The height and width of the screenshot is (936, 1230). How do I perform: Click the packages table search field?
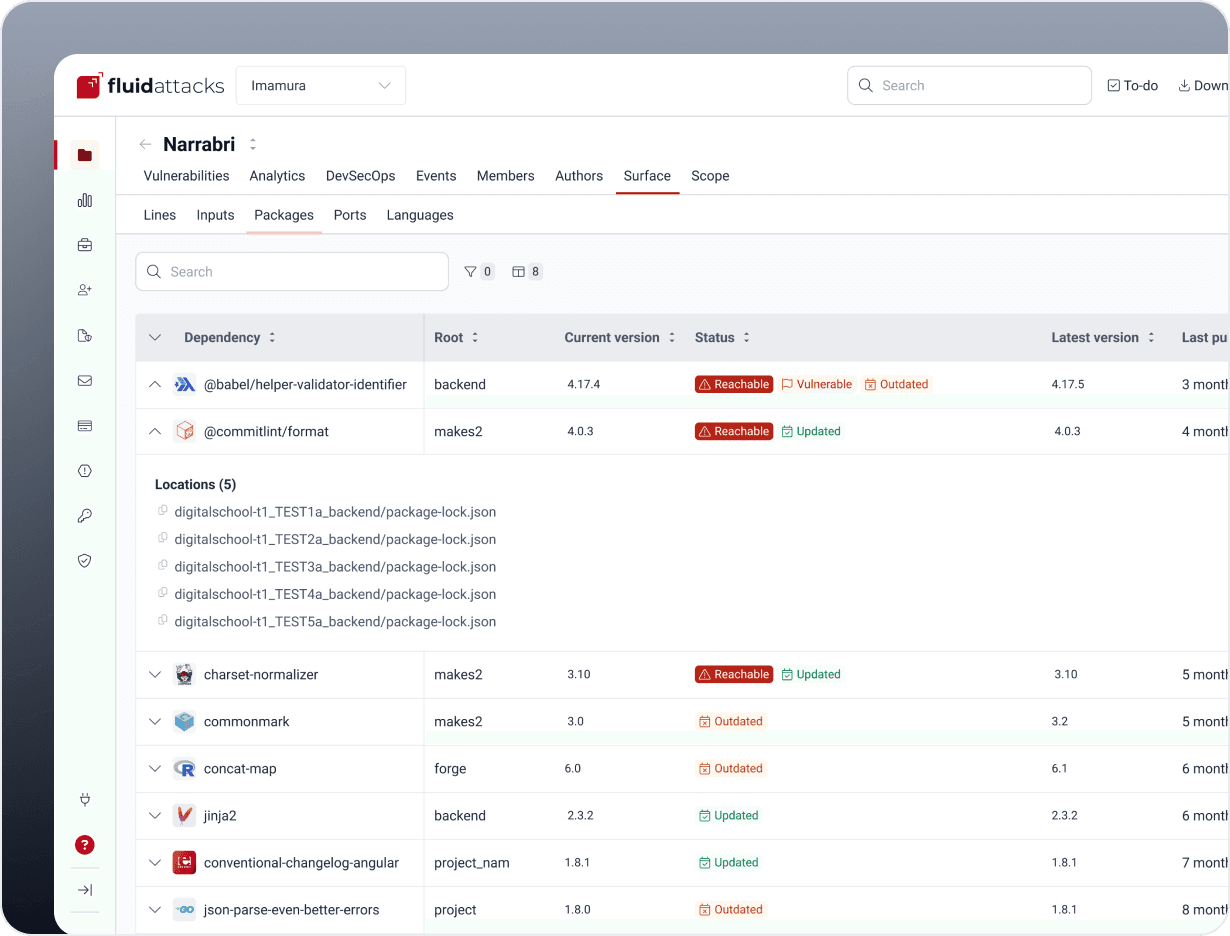(292, 272)
